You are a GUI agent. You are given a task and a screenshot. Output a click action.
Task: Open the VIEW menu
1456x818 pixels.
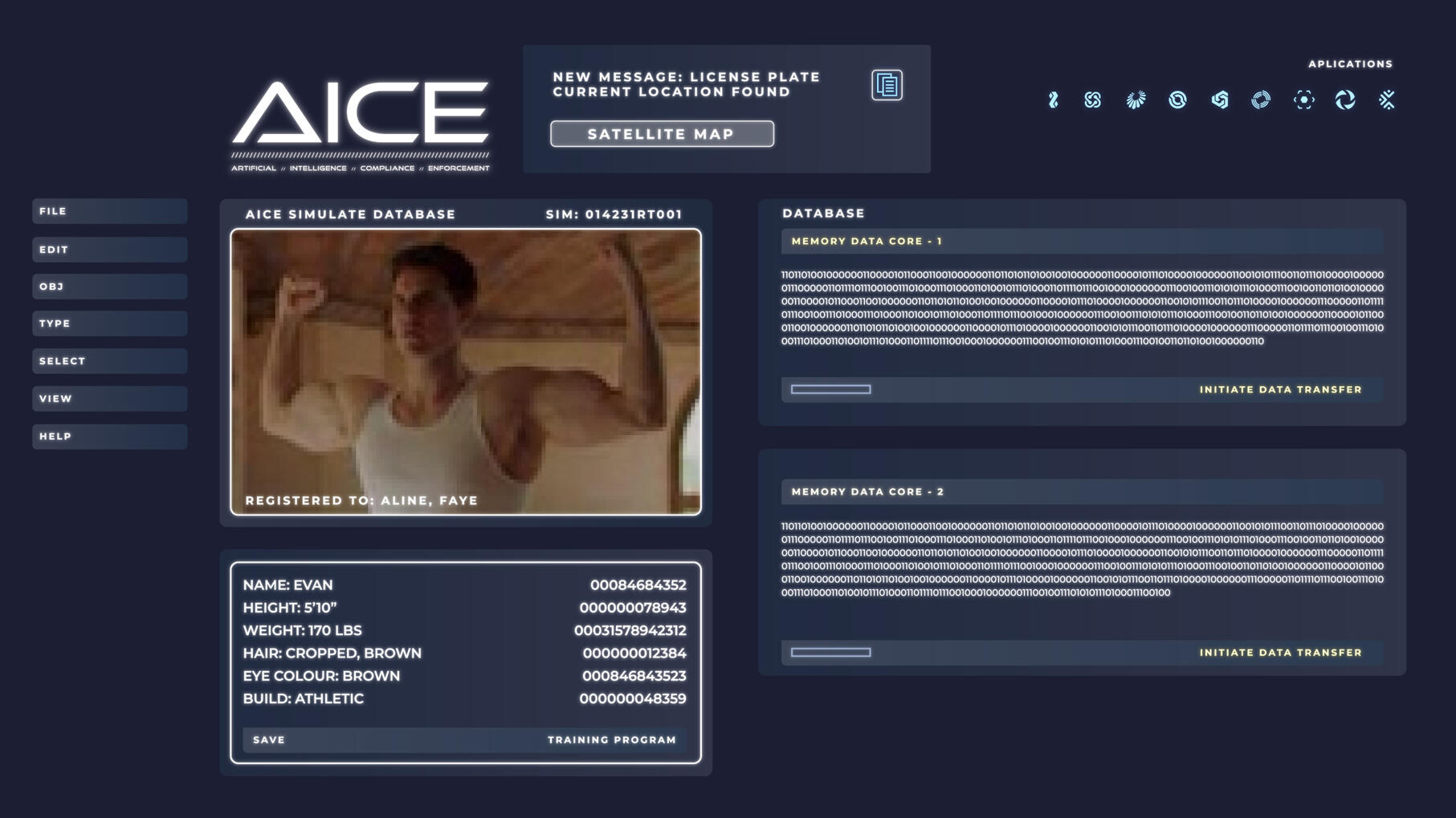[x=109, y=398]
